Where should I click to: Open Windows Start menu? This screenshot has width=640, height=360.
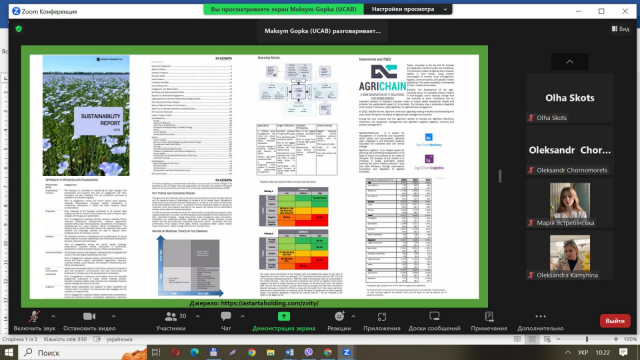click(9, 352)
